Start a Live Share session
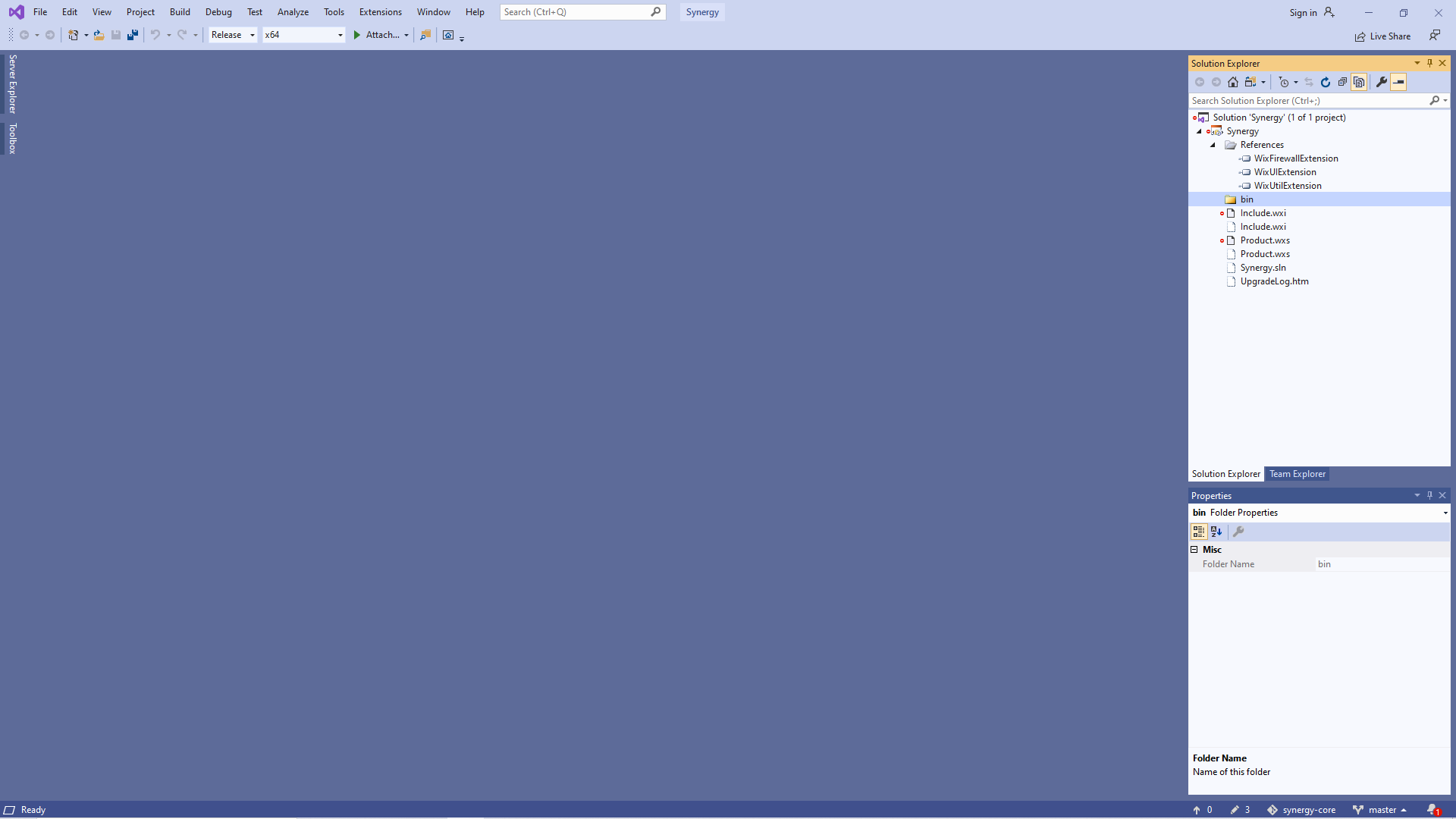The height and width of the screenshot is (819, 1456). click(1382, 36)
